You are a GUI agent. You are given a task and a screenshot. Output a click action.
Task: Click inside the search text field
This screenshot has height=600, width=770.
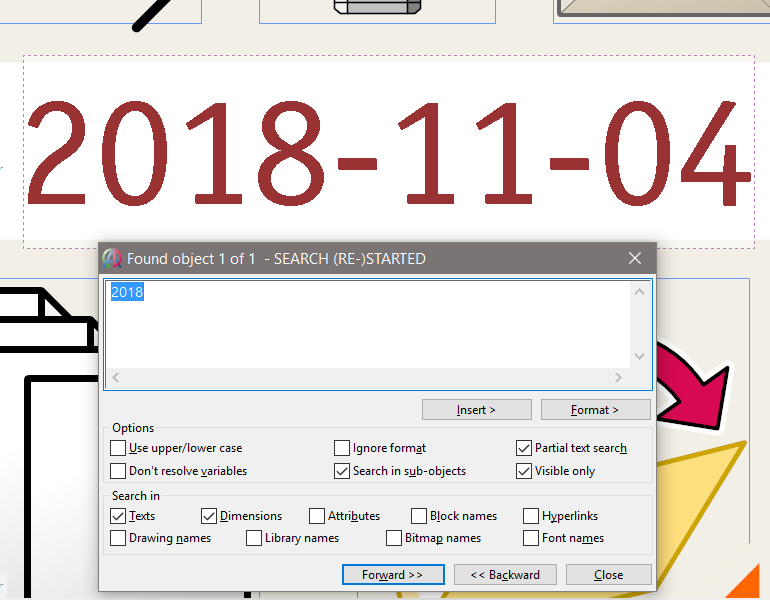(368, 324)
